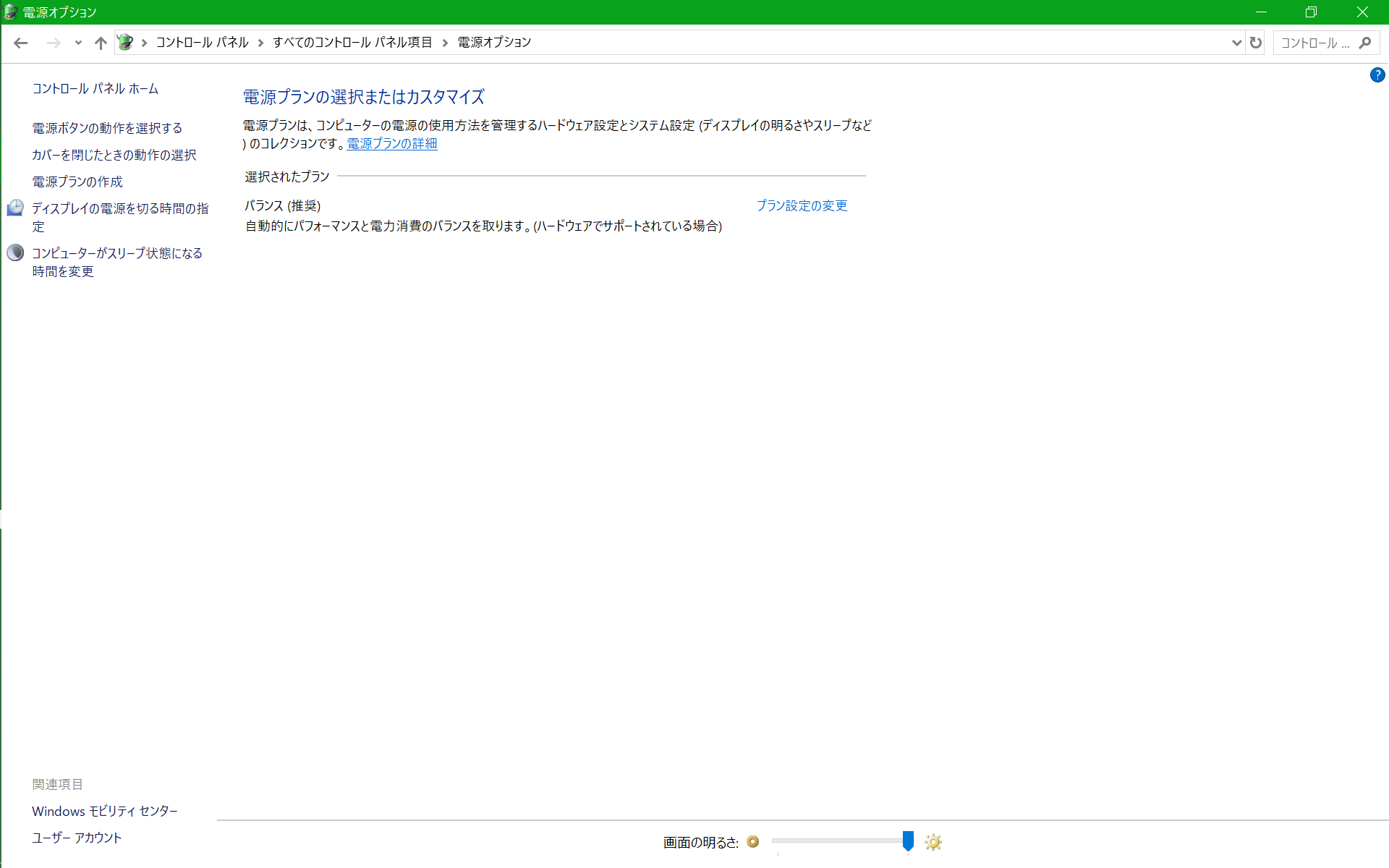Expand chevron after コントロール パネル breadcrumb
The height and width of the screenshot is (868, 1389).
tap(260, 43)
